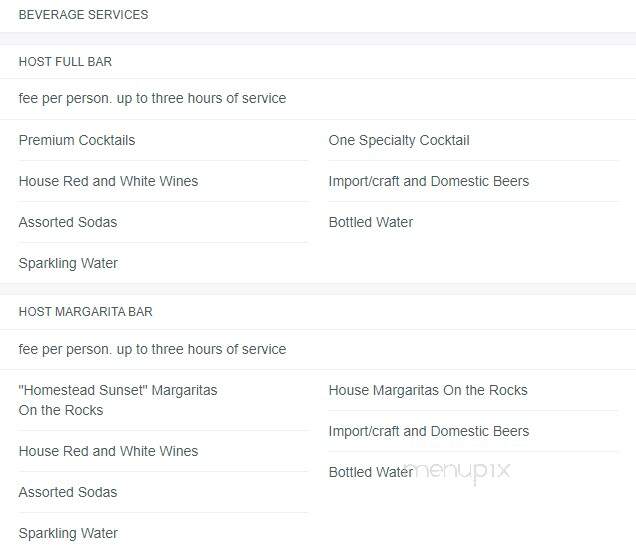
Task: Select Import/craft and Domestic Beers under Margarita Bar
Action: click(x=429, y=431)
